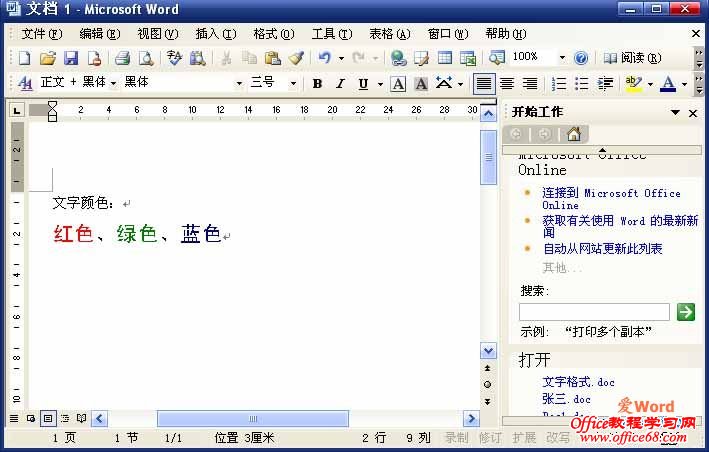This screenshot has width=709, height=452.
Task: Toggle right text alignment
Action: tap(530, 84)
